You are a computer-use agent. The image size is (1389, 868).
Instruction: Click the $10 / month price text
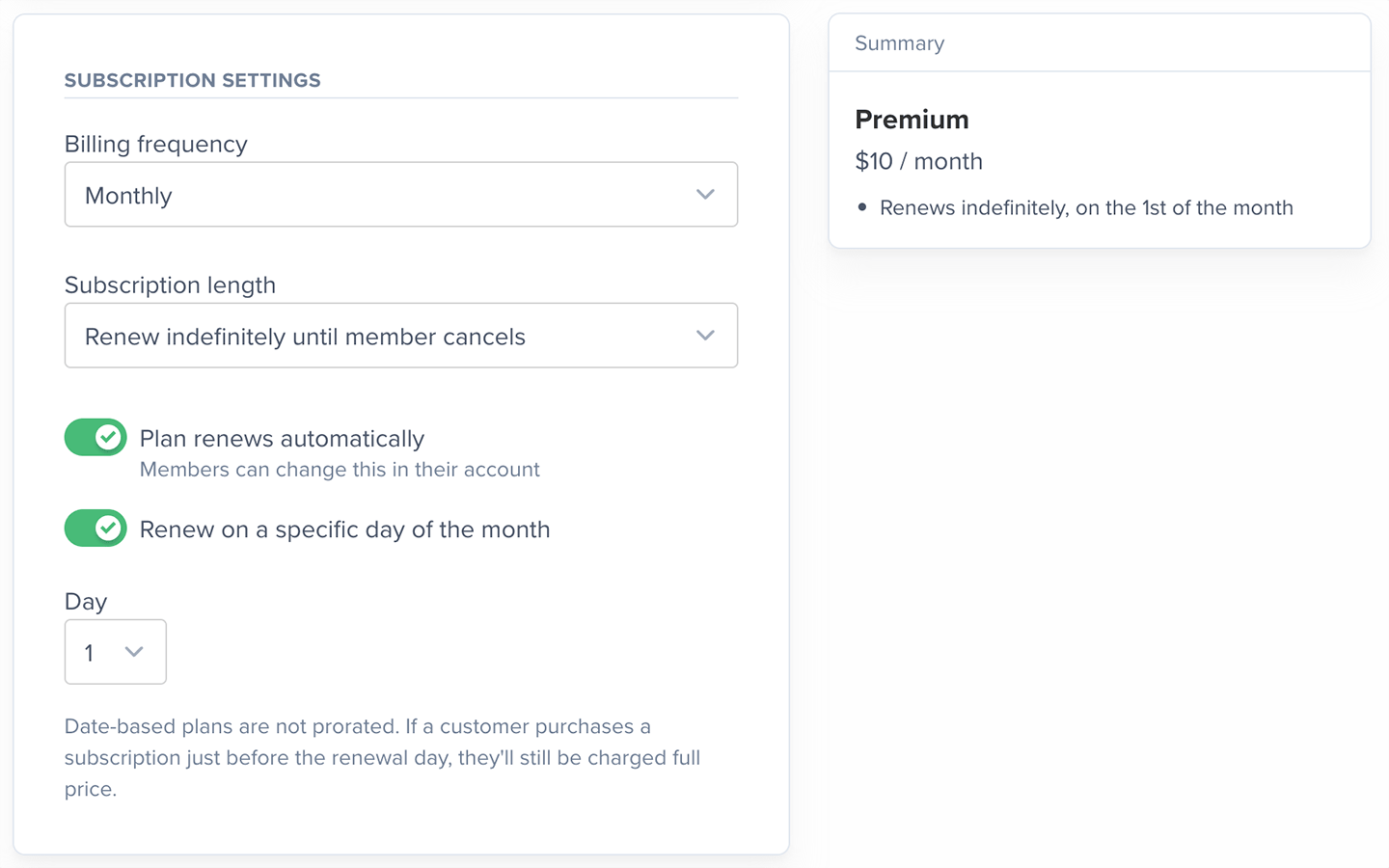coord(918,161)
